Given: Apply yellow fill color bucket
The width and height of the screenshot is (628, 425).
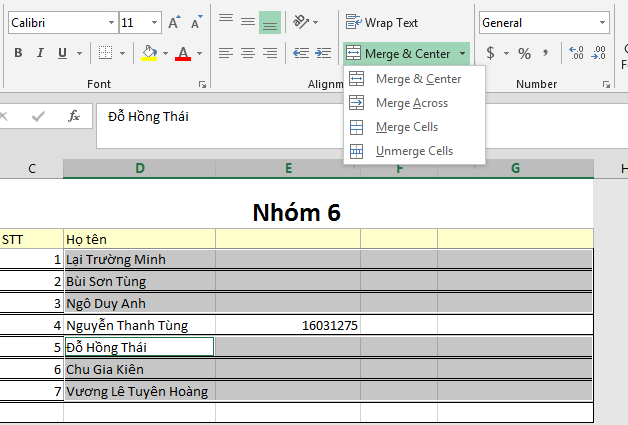Looking at the screenshot, I should (149, 53).
